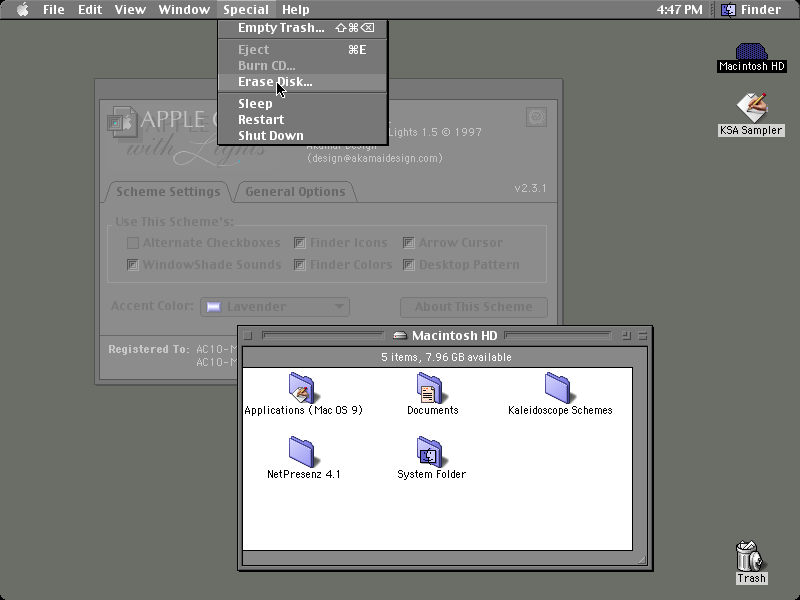Choose Sleep from Special menu
Viewport: 800px width, 600px height.
tap(303, 104)
